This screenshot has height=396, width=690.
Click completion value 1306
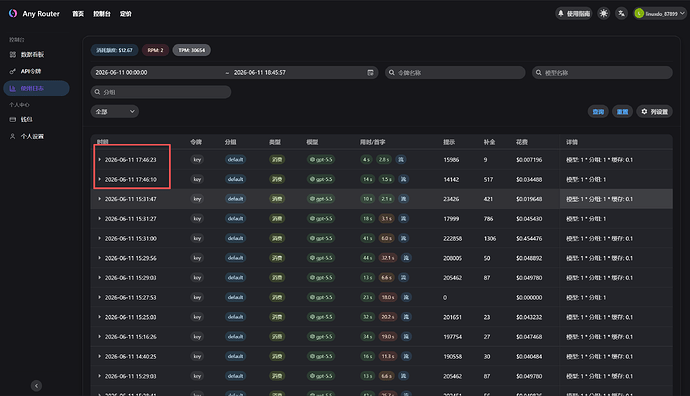490,238
